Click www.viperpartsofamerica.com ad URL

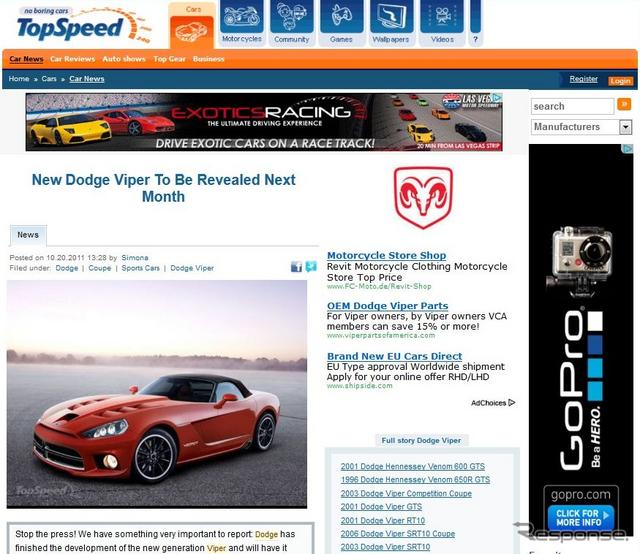(381, 335)
